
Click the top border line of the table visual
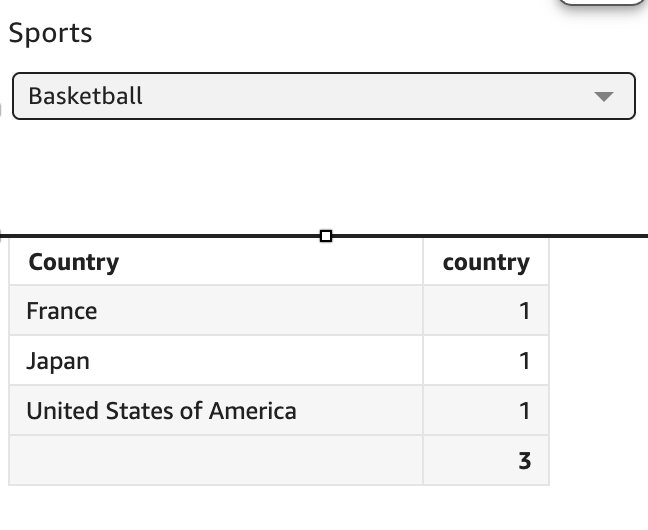(150, 236)
